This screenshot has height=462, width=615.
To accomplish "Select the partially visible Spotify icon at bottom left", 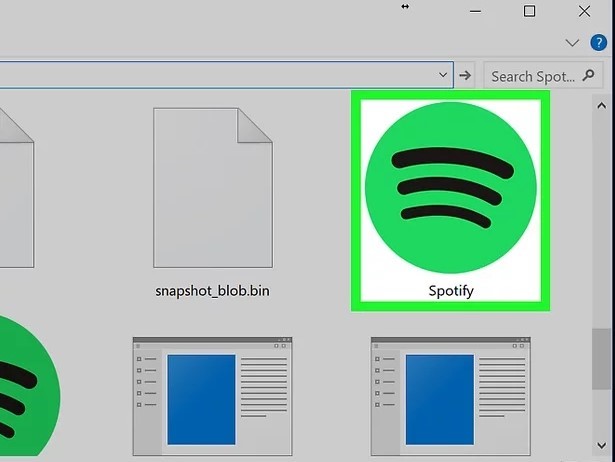I will (x=29, y=386).
